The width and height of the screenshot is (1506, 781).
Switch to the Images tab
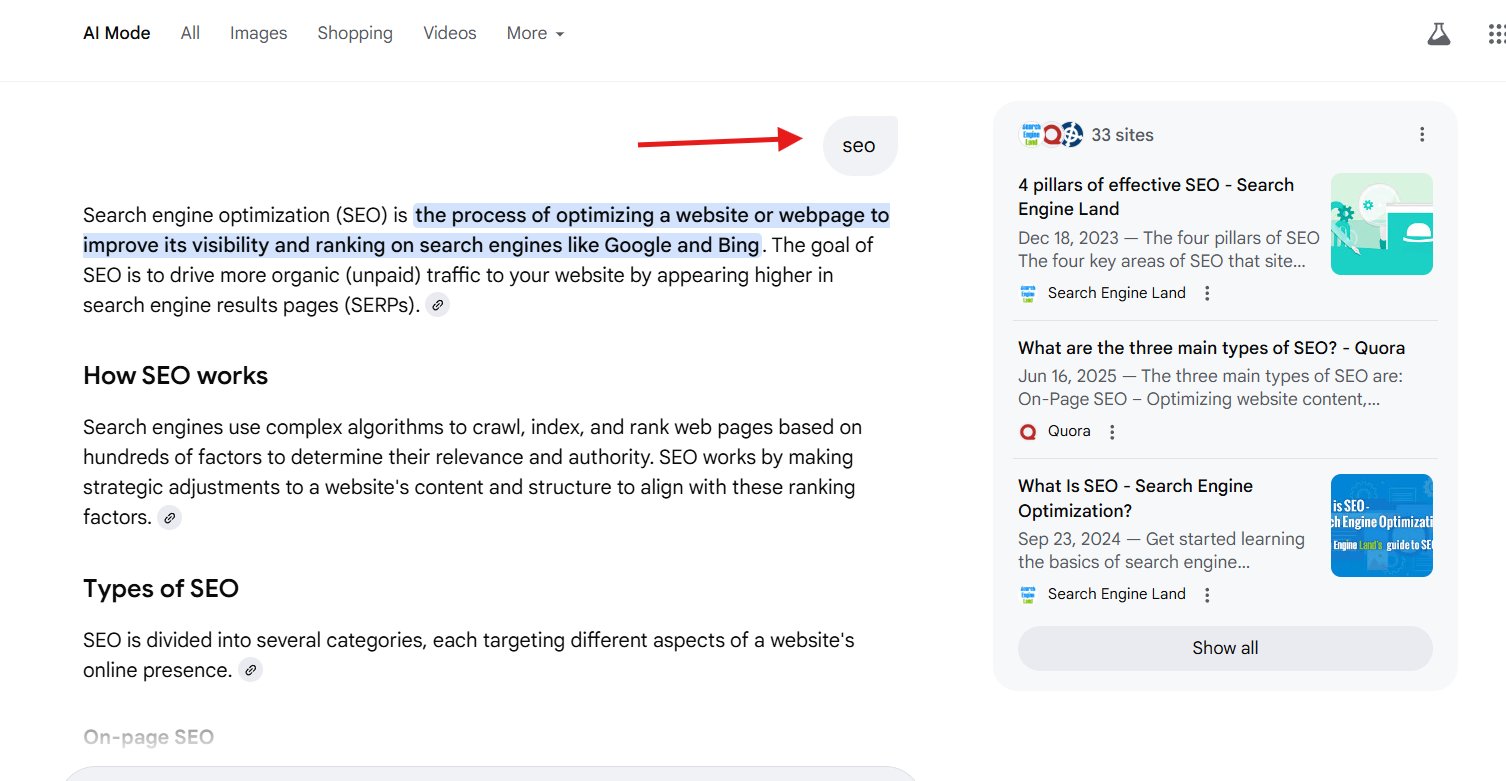pos(258,33)
